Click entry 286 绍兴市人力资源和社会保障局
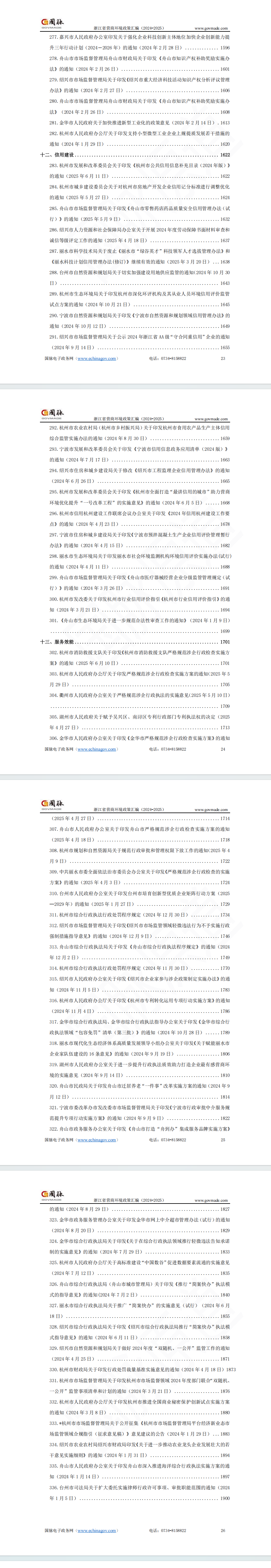Viewport: 271px width, 1568px height. [139, 235]
